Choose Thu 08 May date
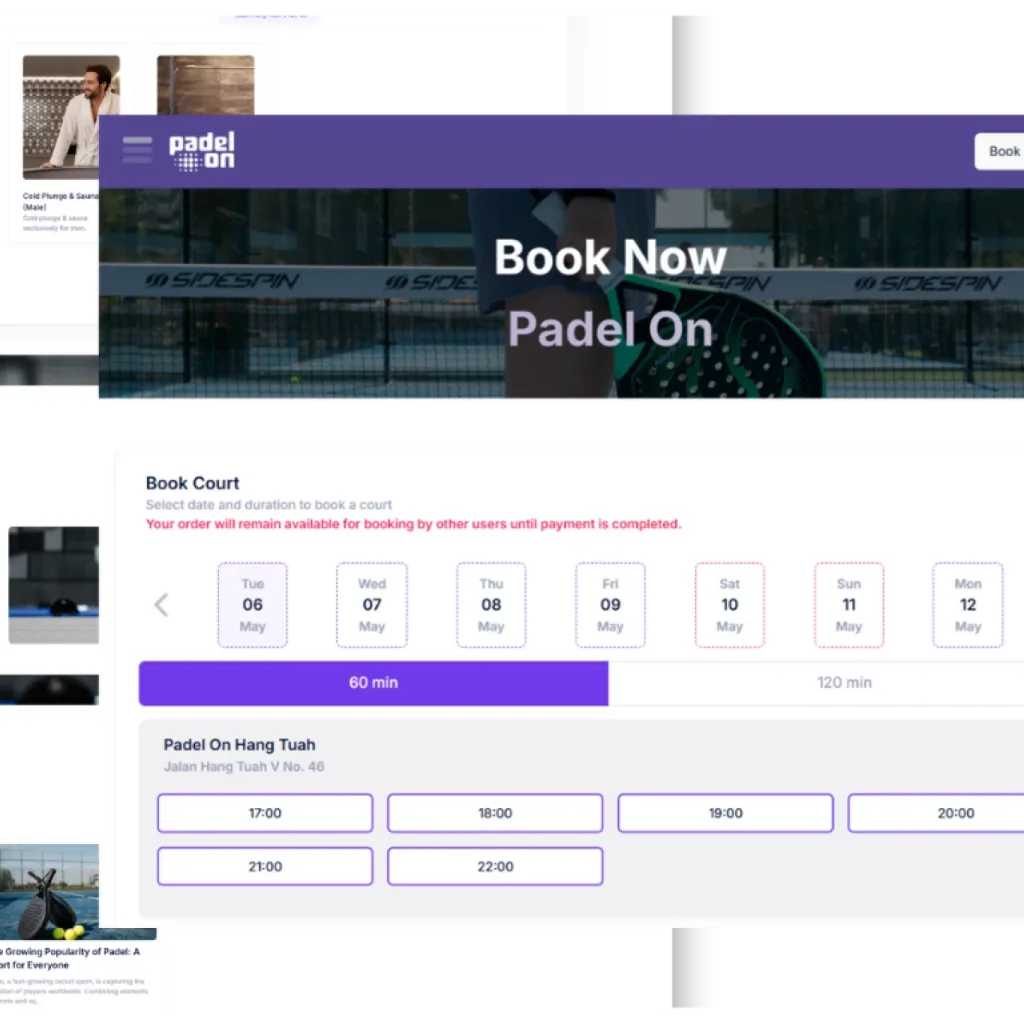 click(491, 605)
